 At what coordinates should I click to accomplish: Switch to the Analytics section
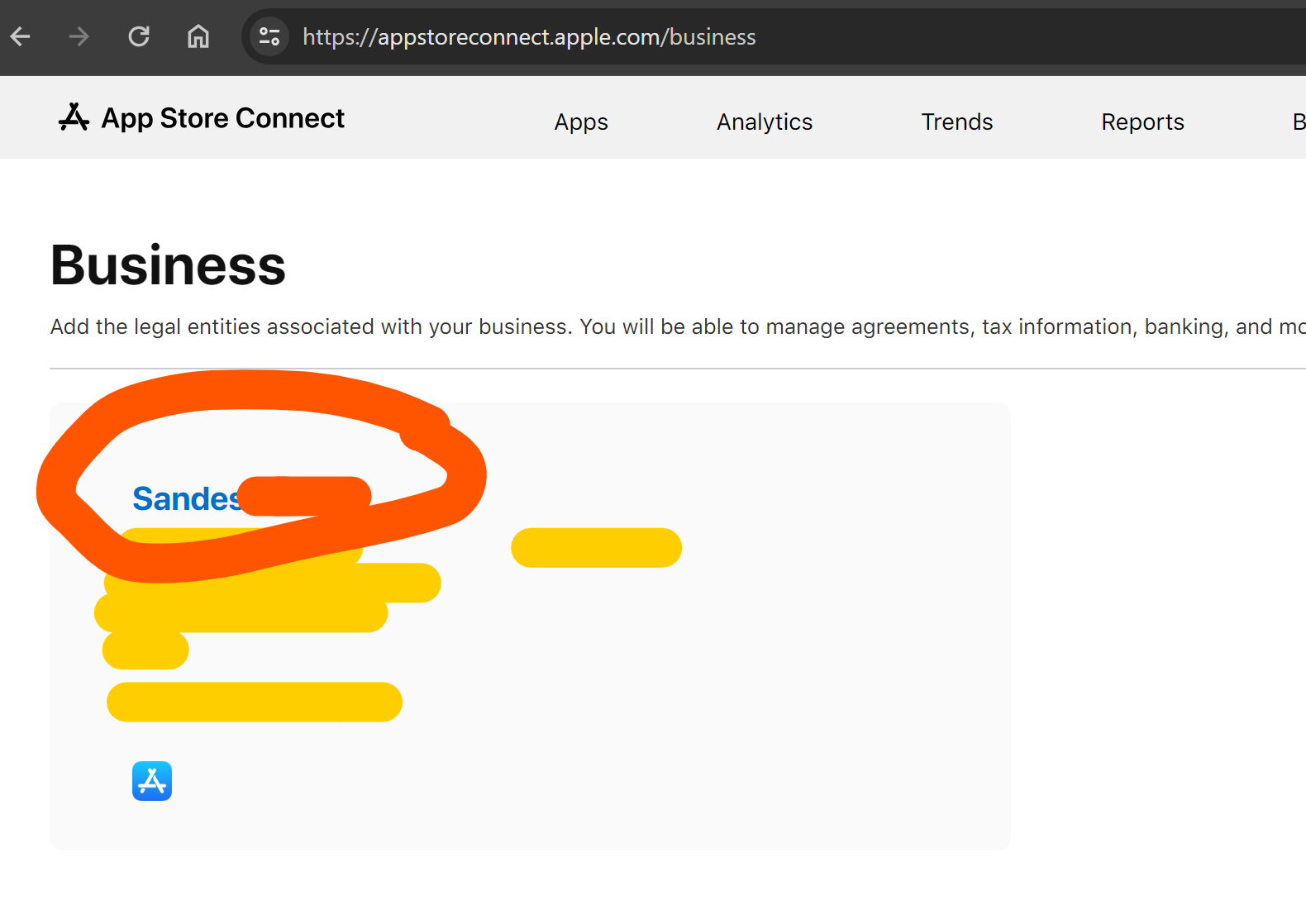[x=765, y=122]
